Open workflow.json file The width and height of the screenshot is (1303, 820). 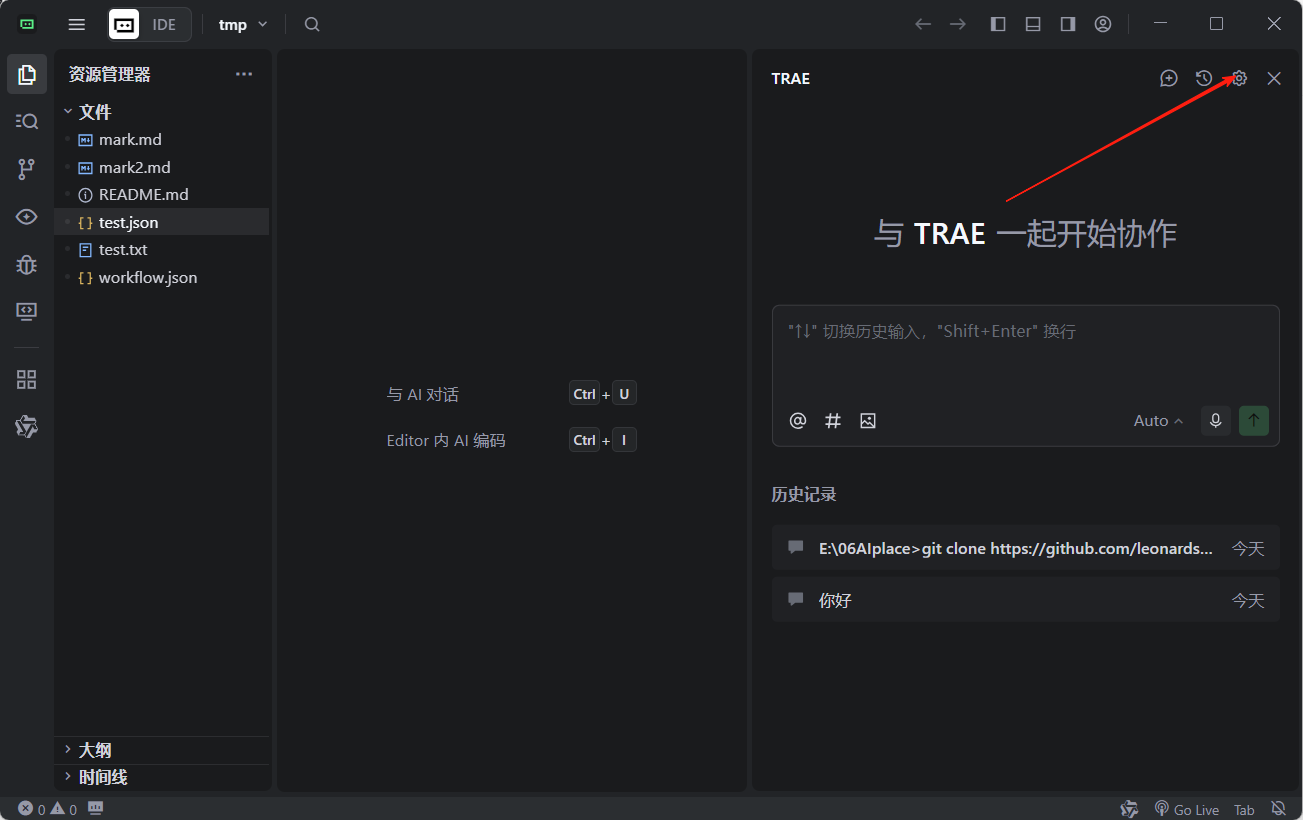[x=162, y=277]
